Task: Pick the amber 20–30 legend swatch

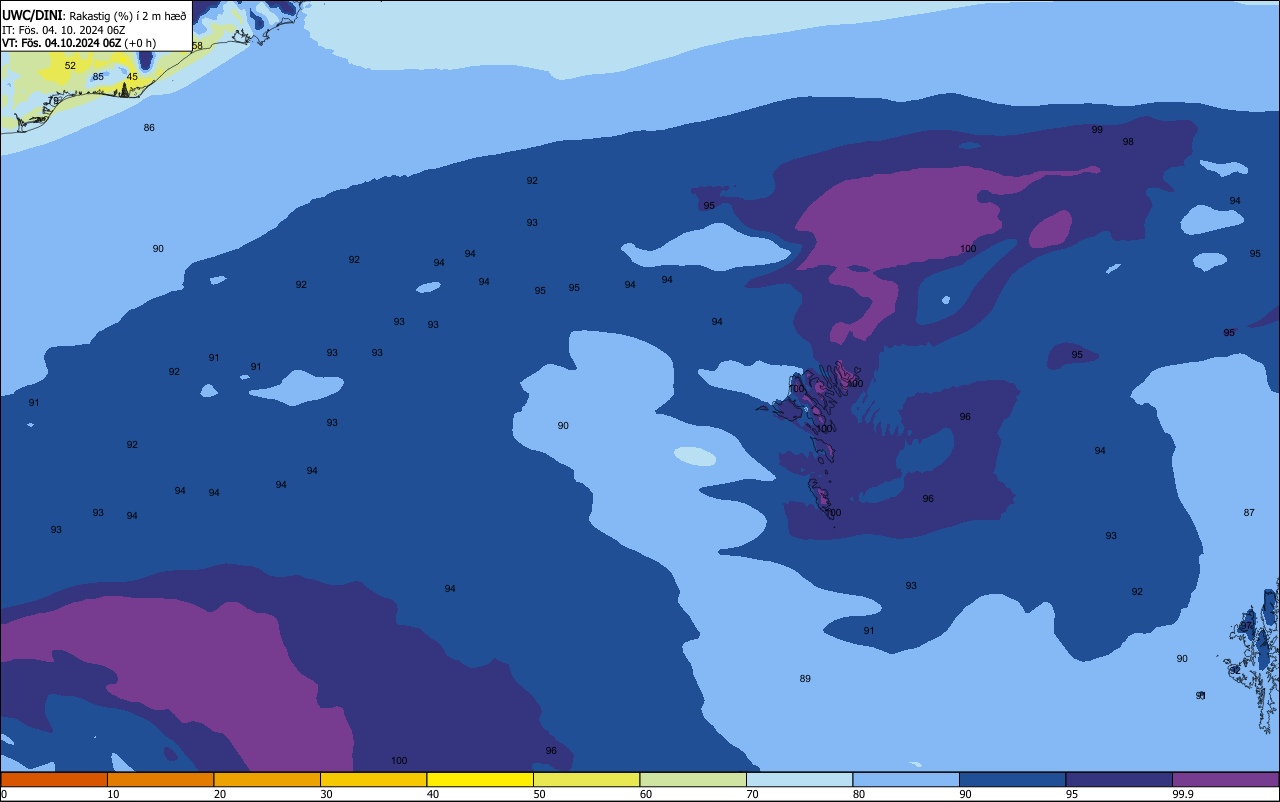Action: 267,779
